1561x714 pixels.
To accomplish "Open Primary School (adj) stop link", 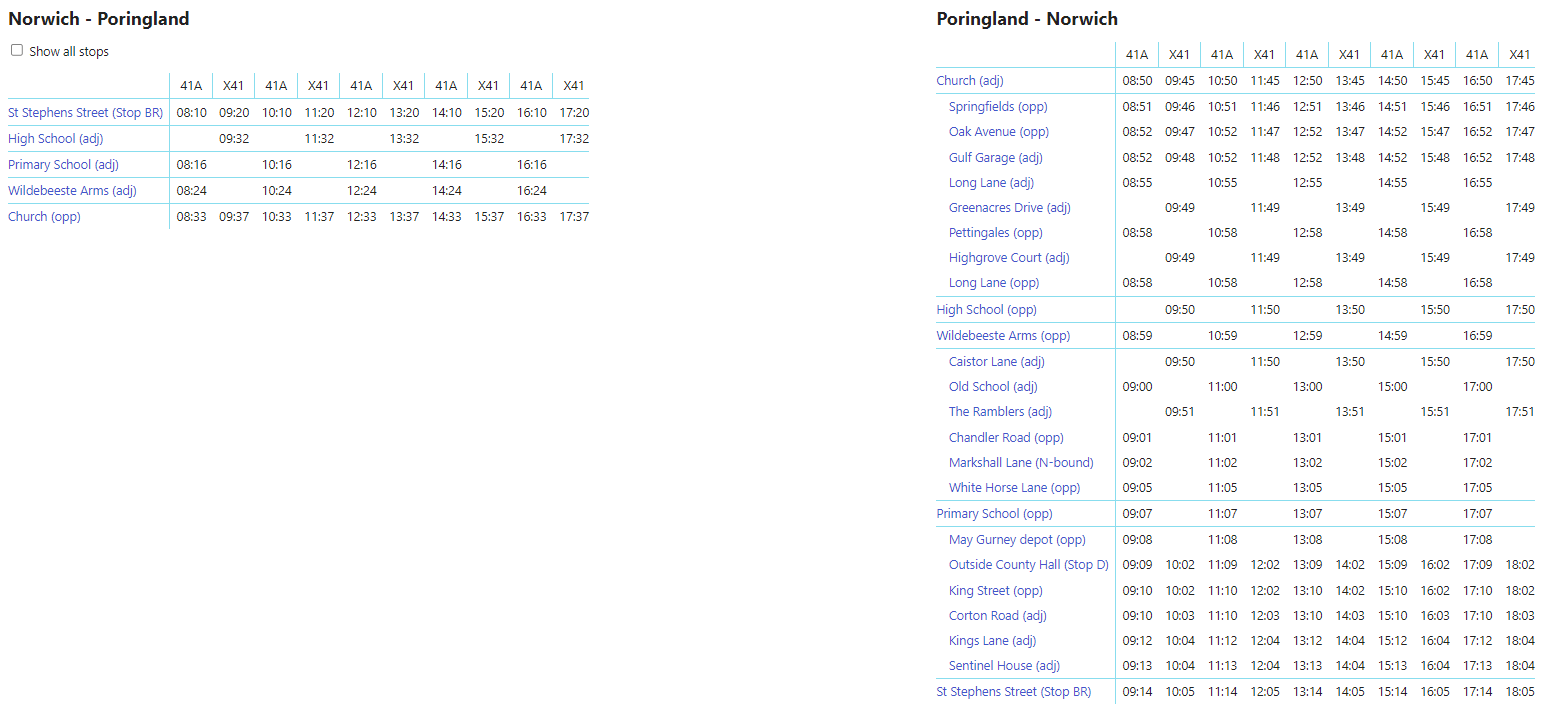I will (x=63, y=165).
